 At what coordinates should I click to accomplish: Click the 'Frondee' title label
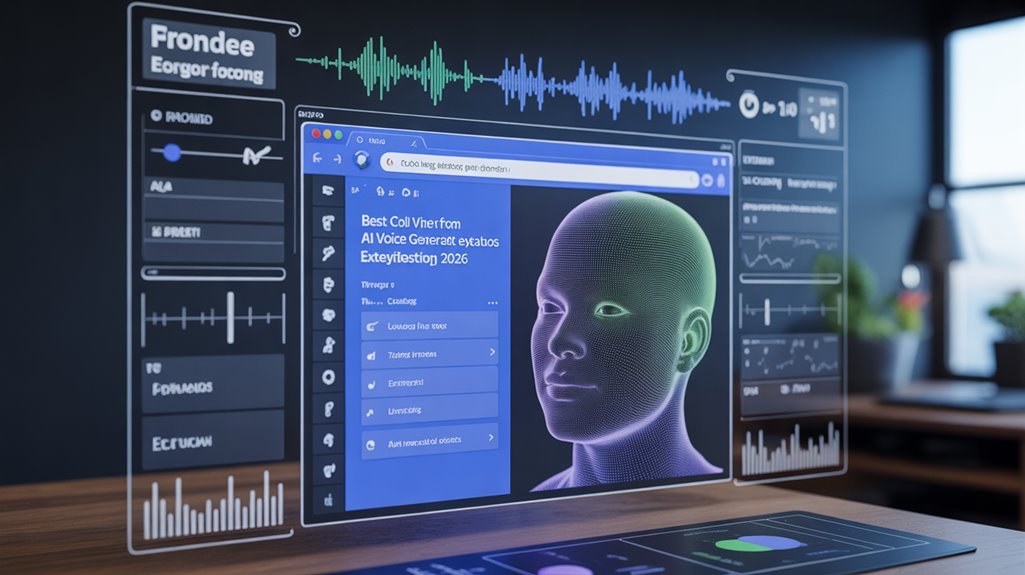pyautogui.click(x=202, y=42)
